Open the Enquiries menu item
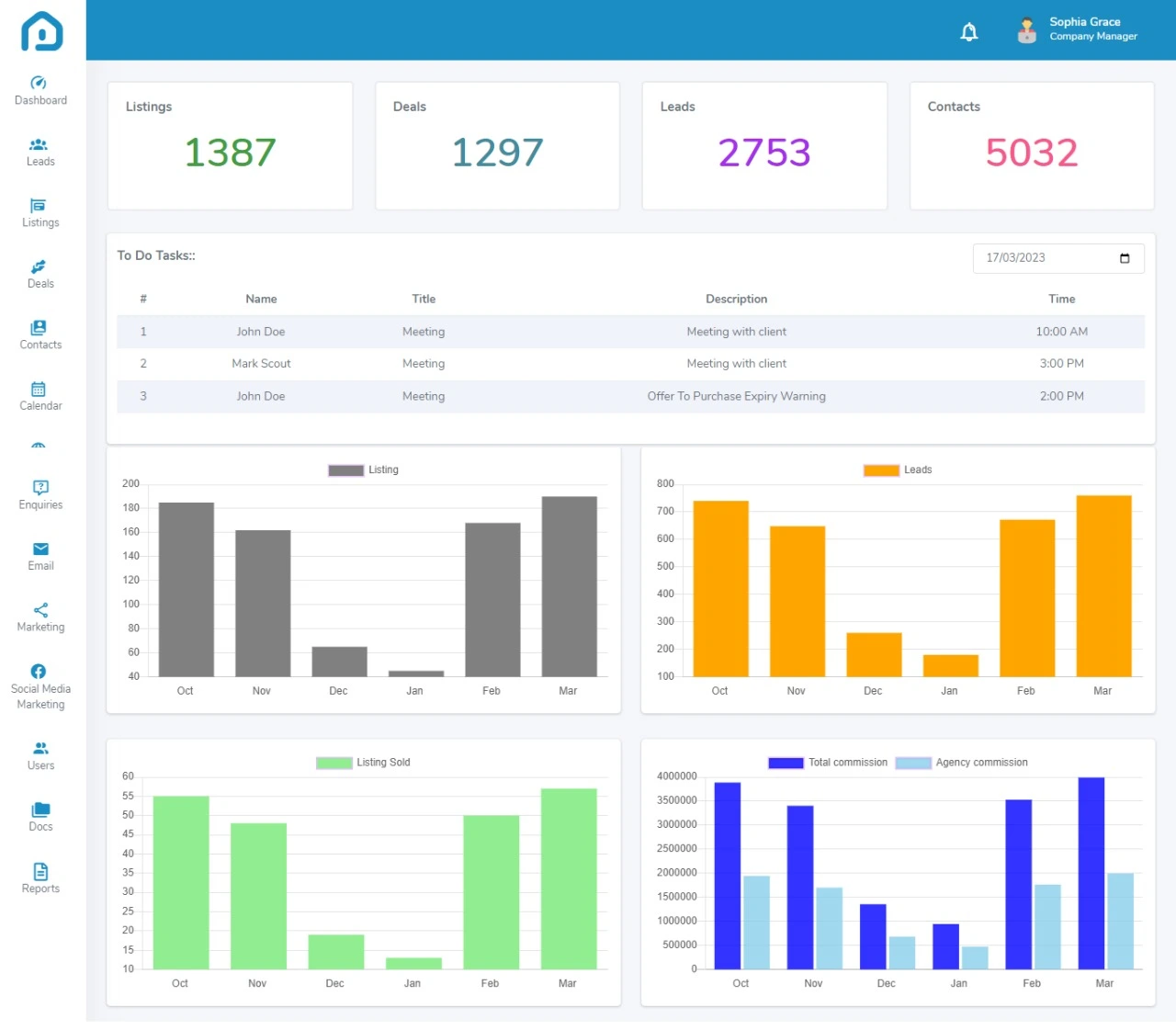1176x1030 pixels. pyautogui.click(x=40, y=494)
